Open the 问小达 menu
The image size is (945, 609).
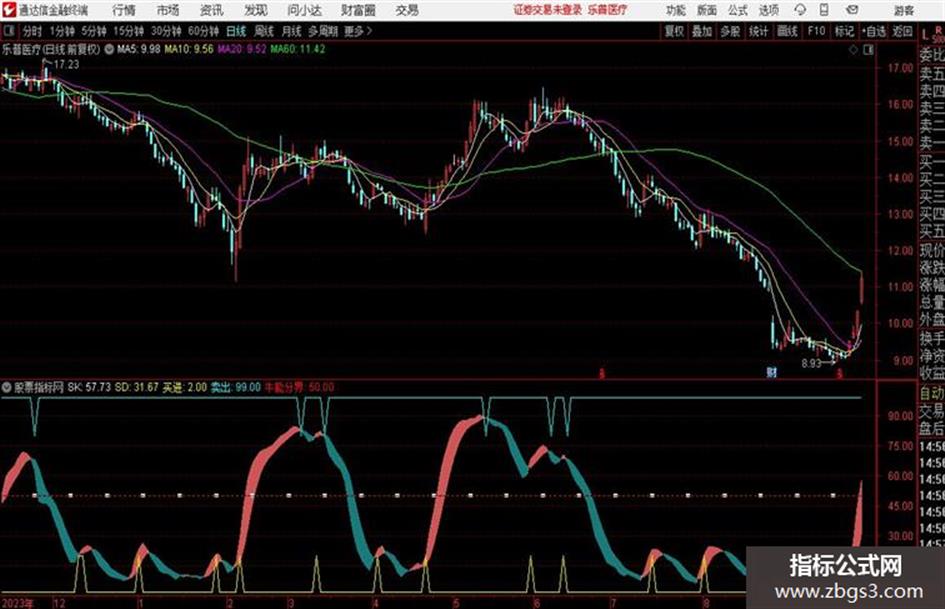pos(304,10)
